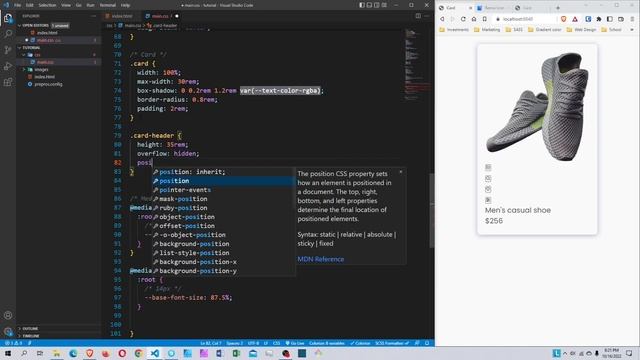Open index.html in Tutorial folder tree
Image resolution: width=640 pixels, height=360 pixels.
[44, 77]
